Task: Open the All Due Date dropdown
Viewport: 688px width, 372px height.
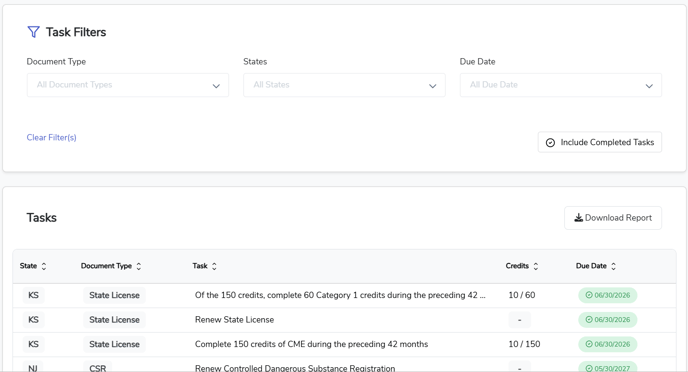Action: coord(561,85)
